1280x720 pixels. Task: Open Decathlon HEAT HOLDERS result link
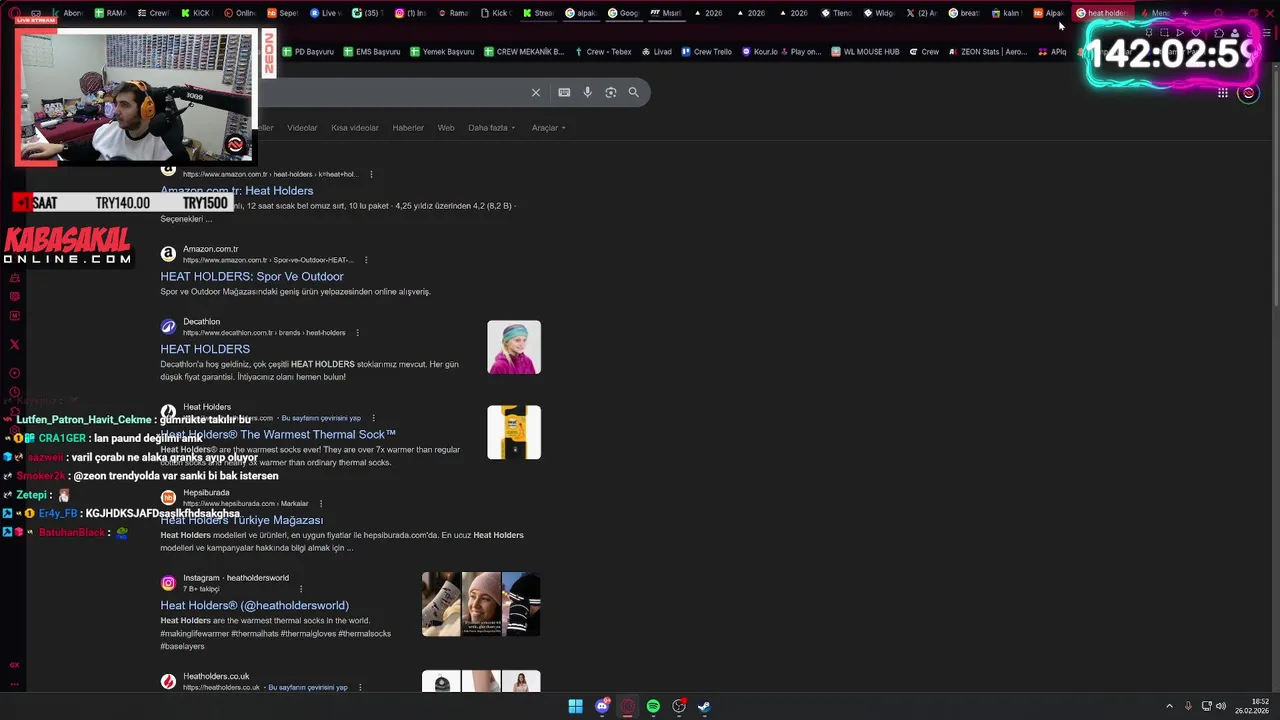point(205,349)
